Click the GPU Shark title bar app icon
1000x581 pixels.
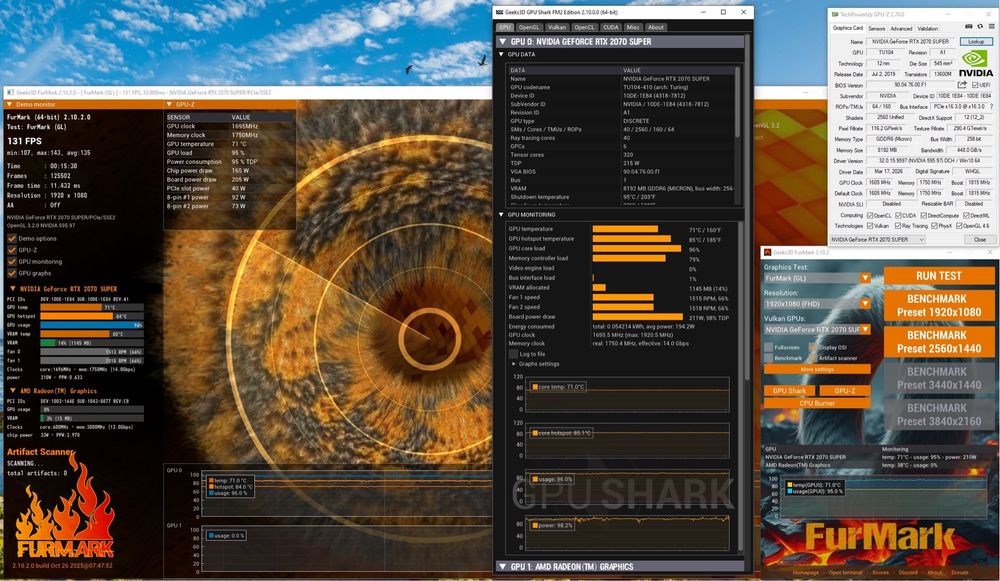tap(500, 12)
